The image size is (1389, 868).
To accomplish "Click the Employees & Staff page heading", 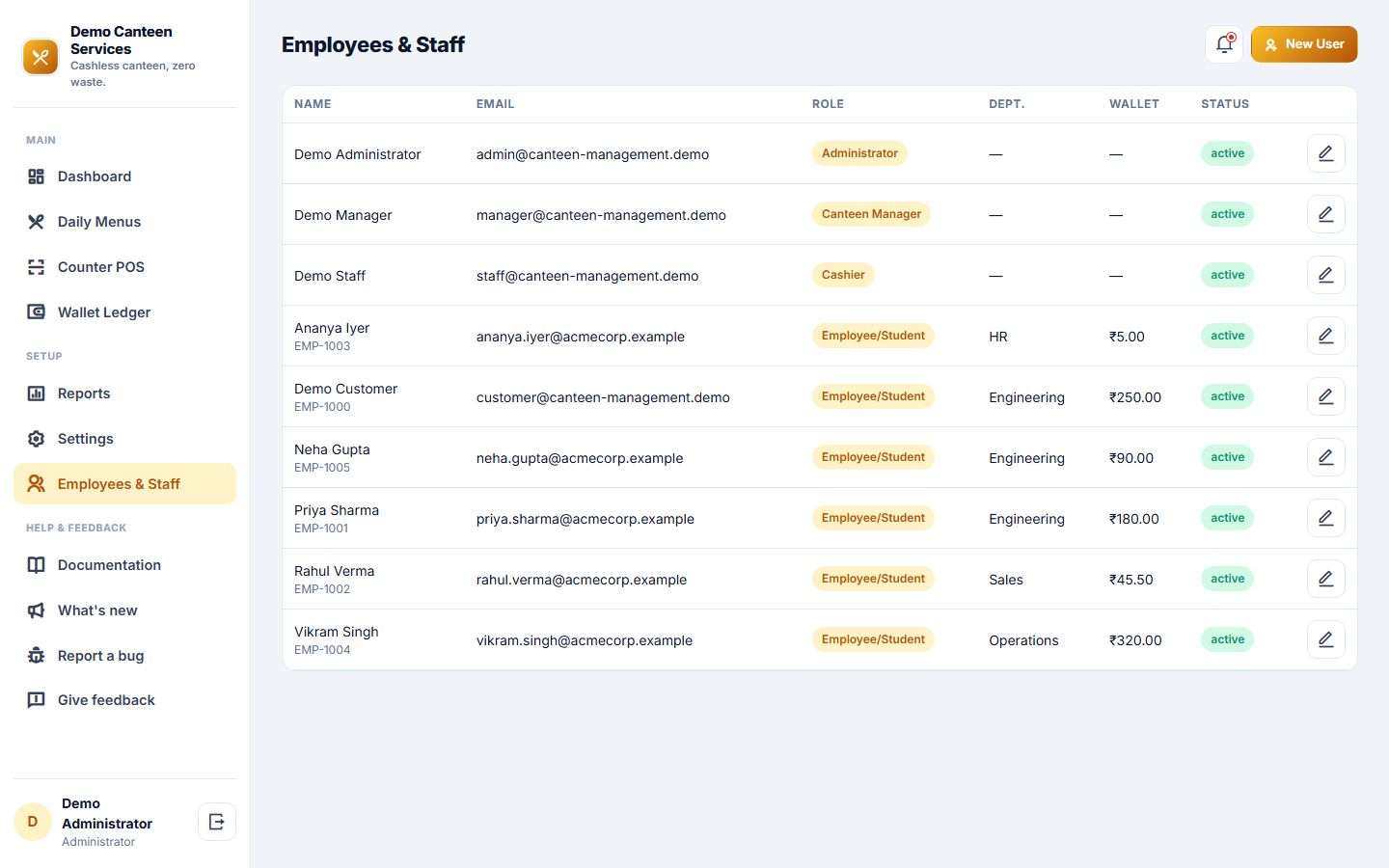I will (373, 44).
